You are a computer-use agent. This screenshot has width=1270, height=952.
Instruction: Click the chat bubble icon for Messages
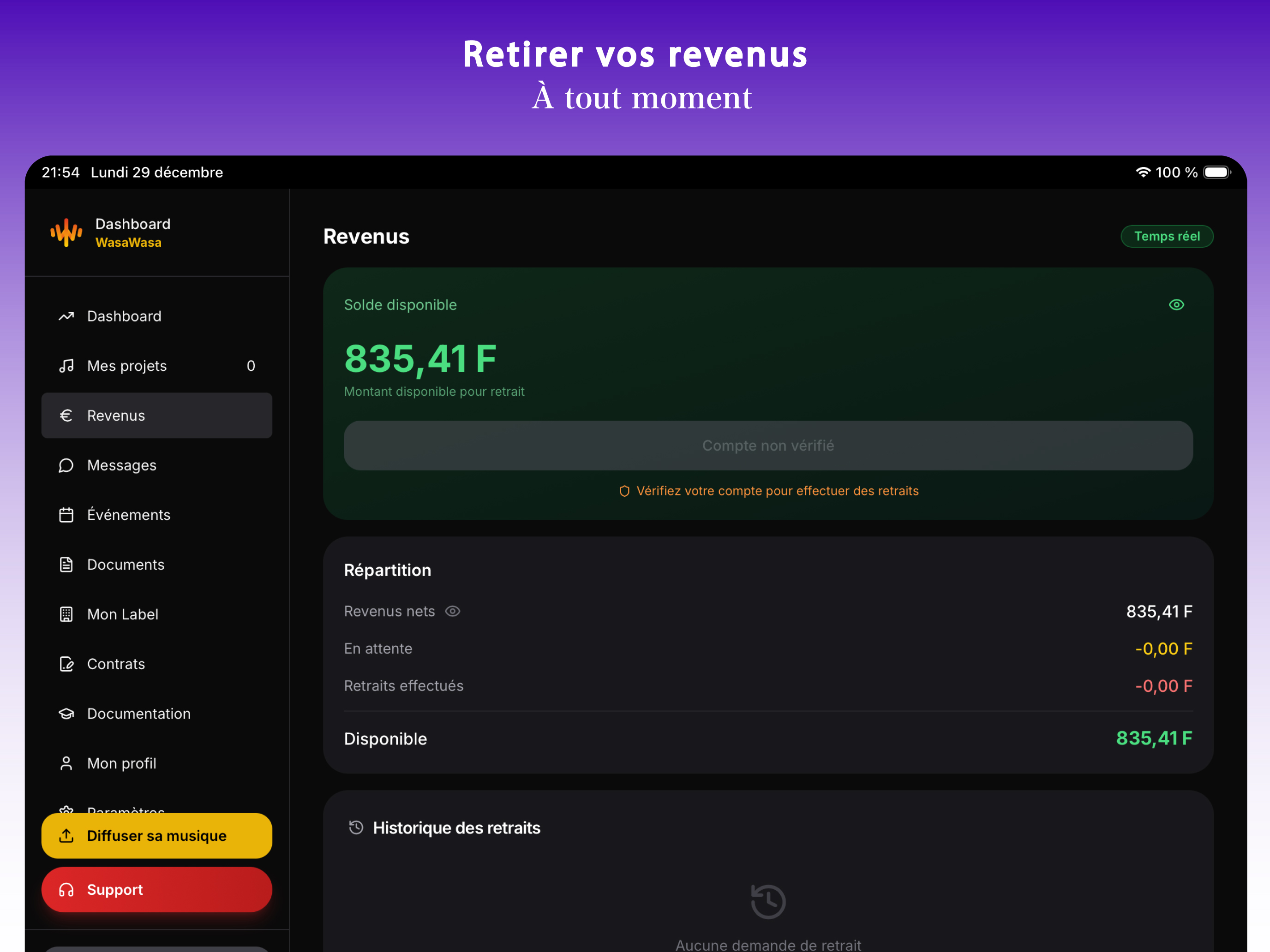(x=66, y=465)
